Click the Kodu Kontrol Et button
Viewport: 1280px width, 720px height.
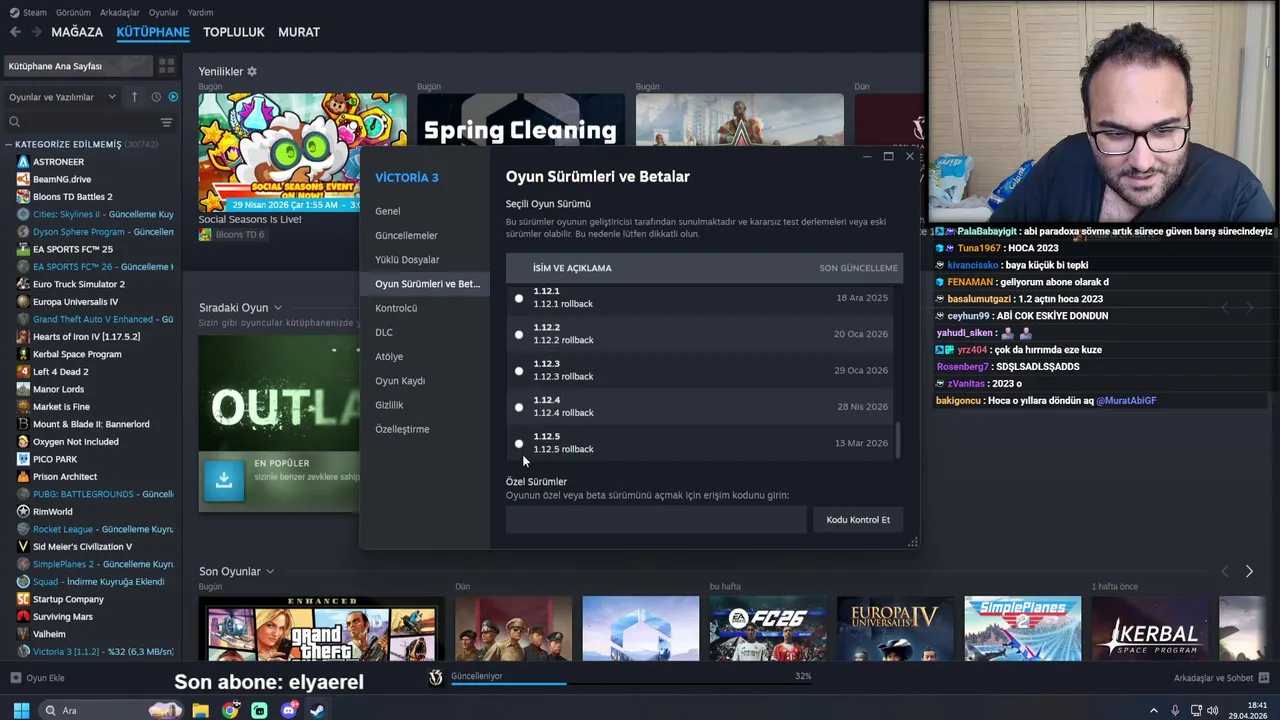[x=858, y=519]
